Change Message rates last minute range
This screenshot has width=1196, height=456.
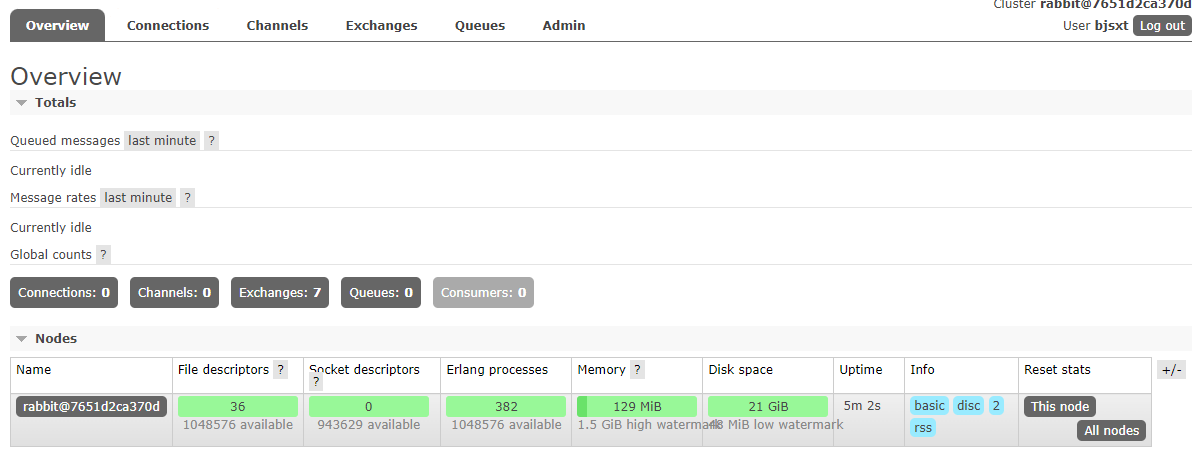138,197
